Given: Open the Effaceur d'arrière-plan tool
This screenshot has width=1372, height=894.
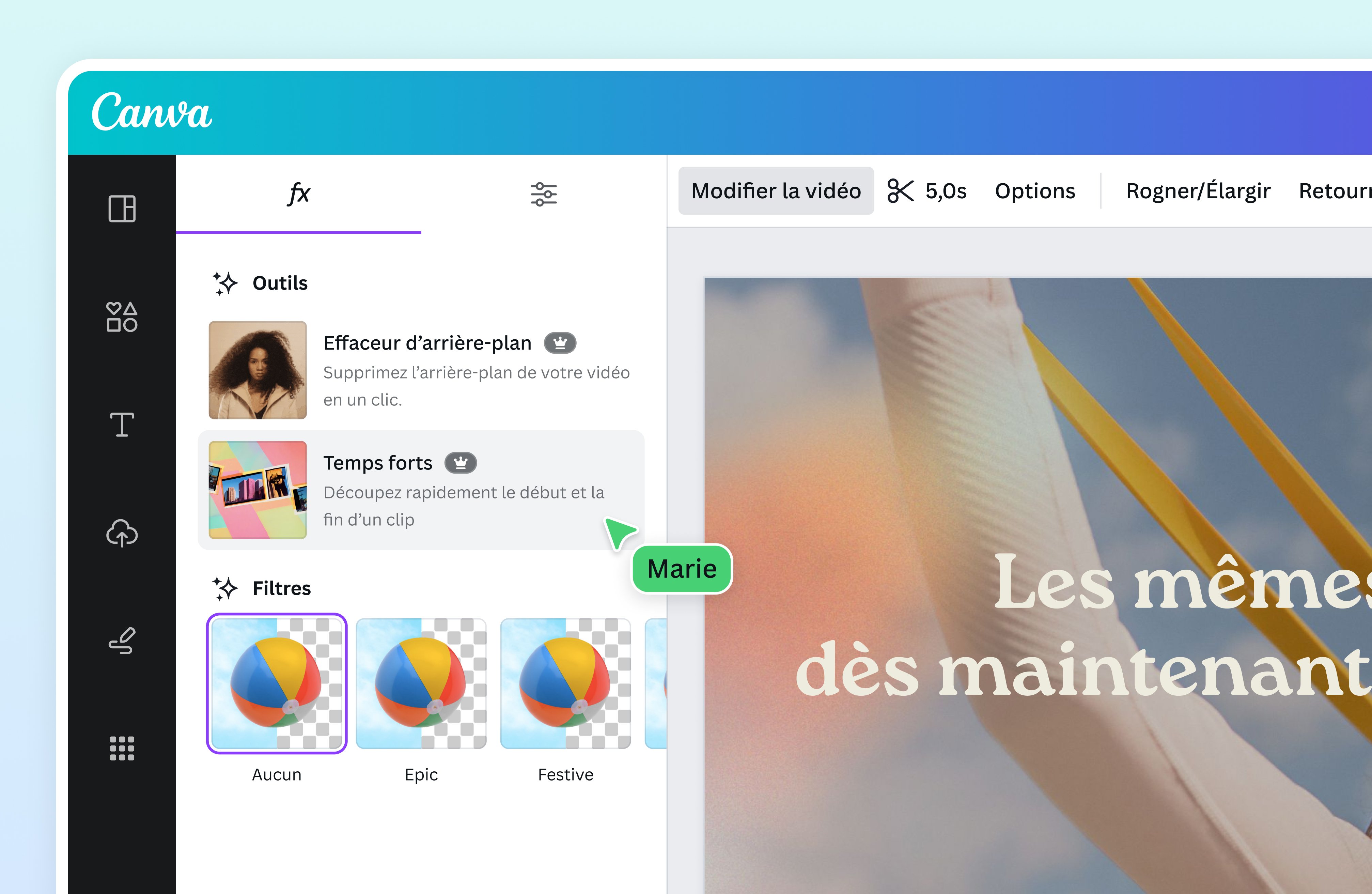Looking at the screenshot, I should (421, 370).
